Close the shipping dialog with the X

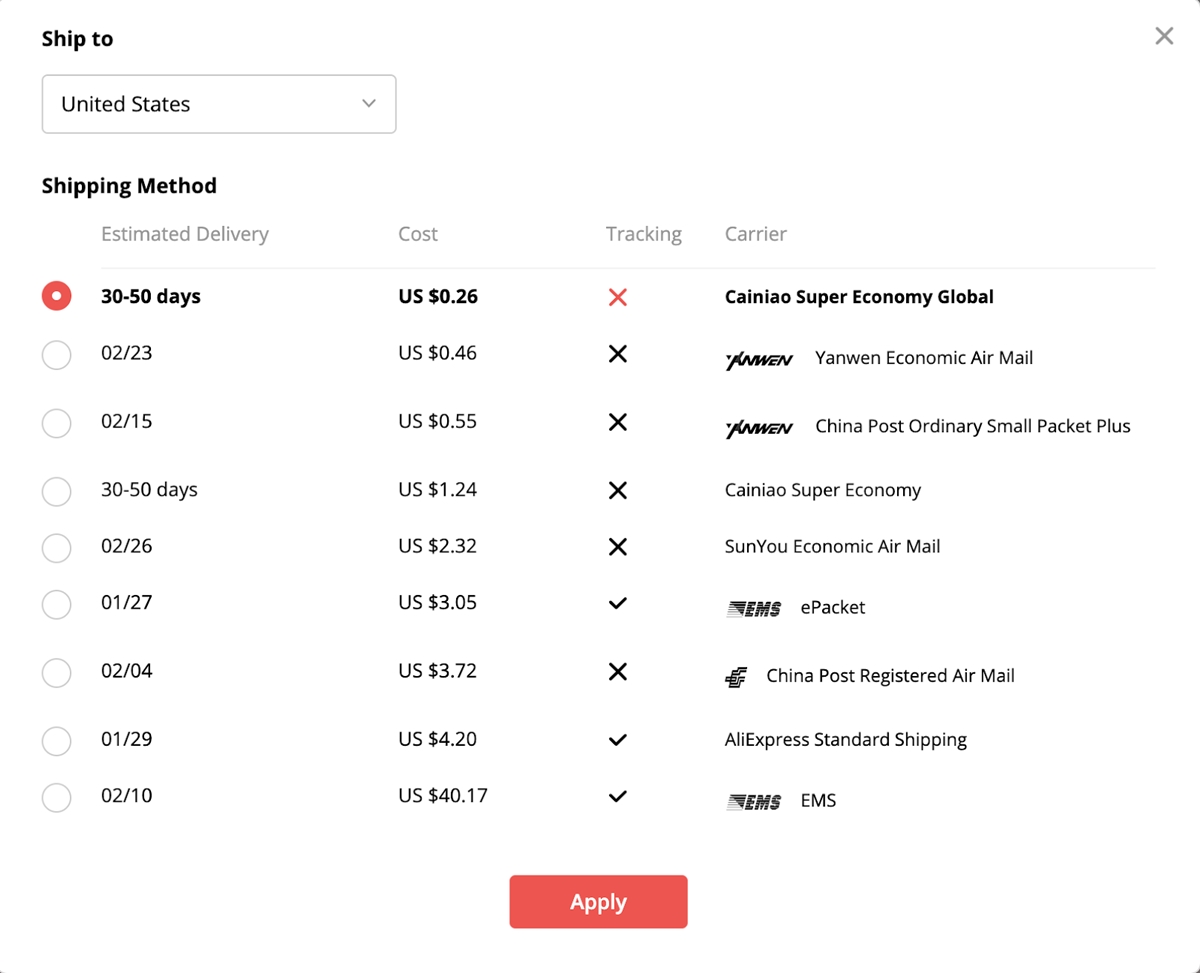(x=1164, y=36)
